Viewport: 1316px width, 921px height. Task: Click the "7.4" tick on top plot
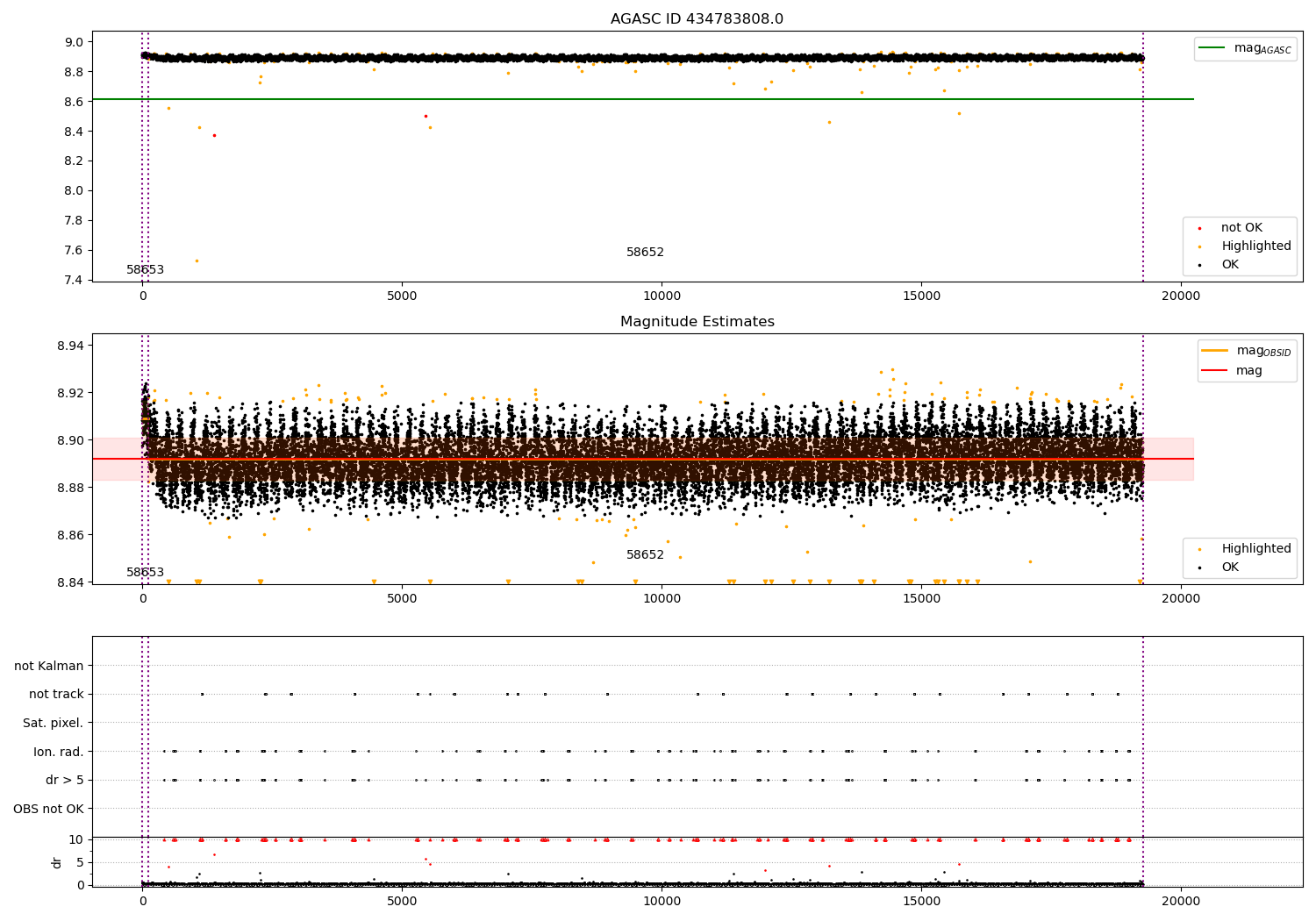(x=75, y=280)
